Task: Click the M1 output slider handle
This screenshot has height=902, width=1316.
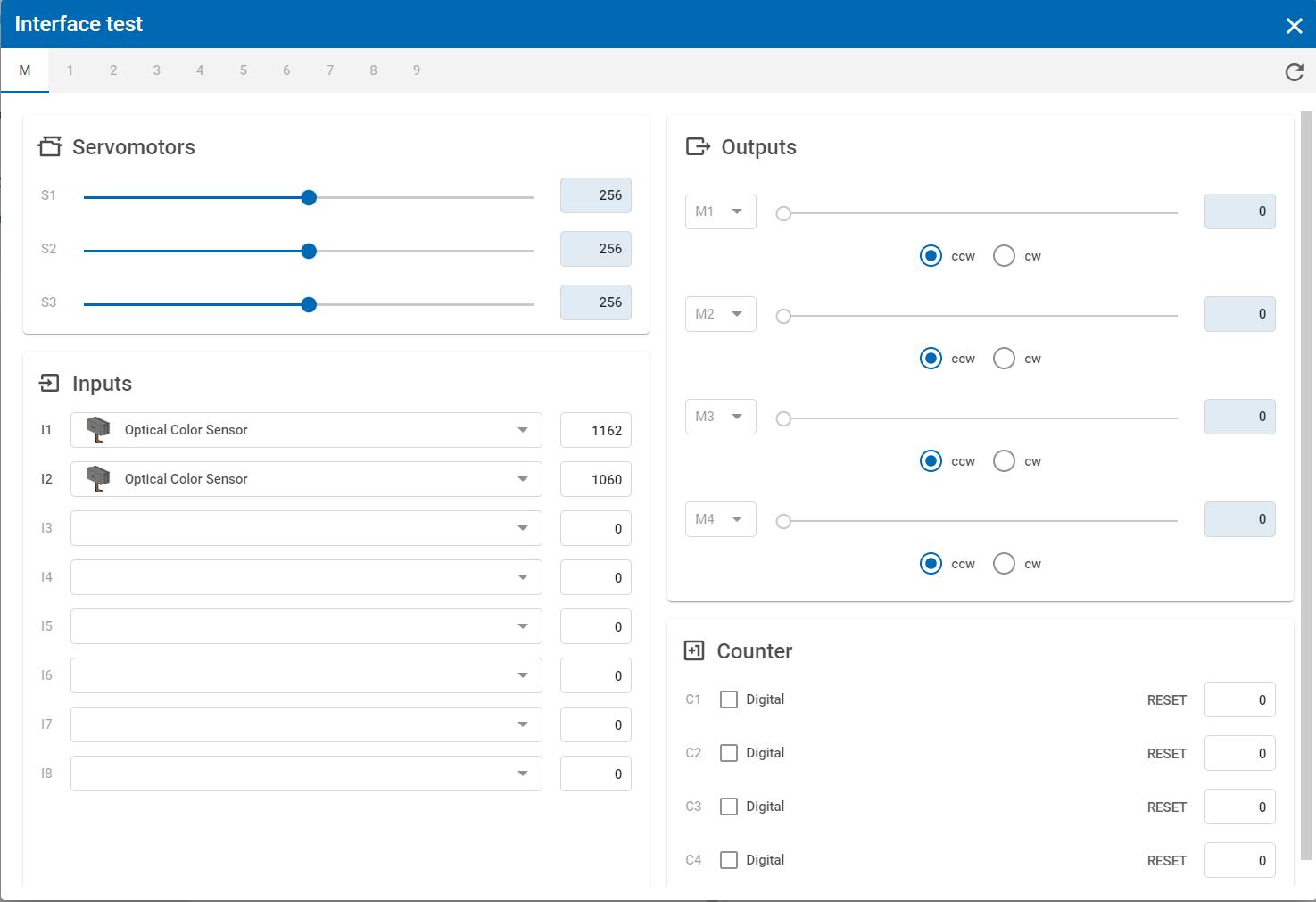Action: pos(783,213)
